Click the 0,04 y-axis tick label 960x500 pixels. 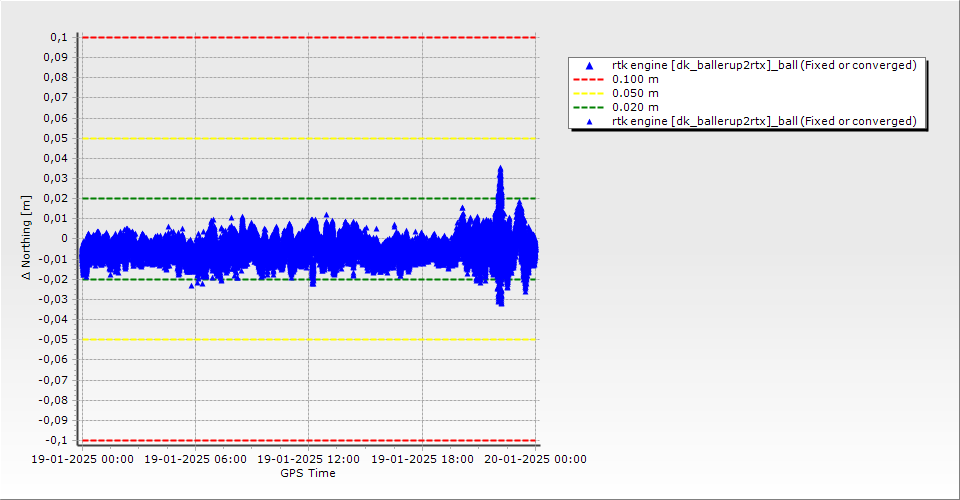pos(56,159)
